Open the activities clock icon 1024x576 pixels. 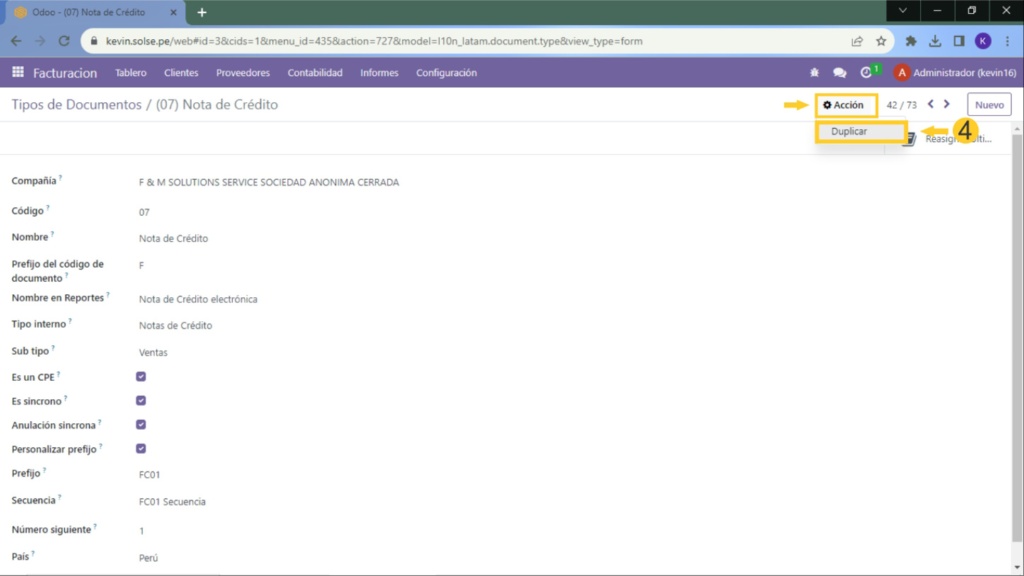coord(867,73)
